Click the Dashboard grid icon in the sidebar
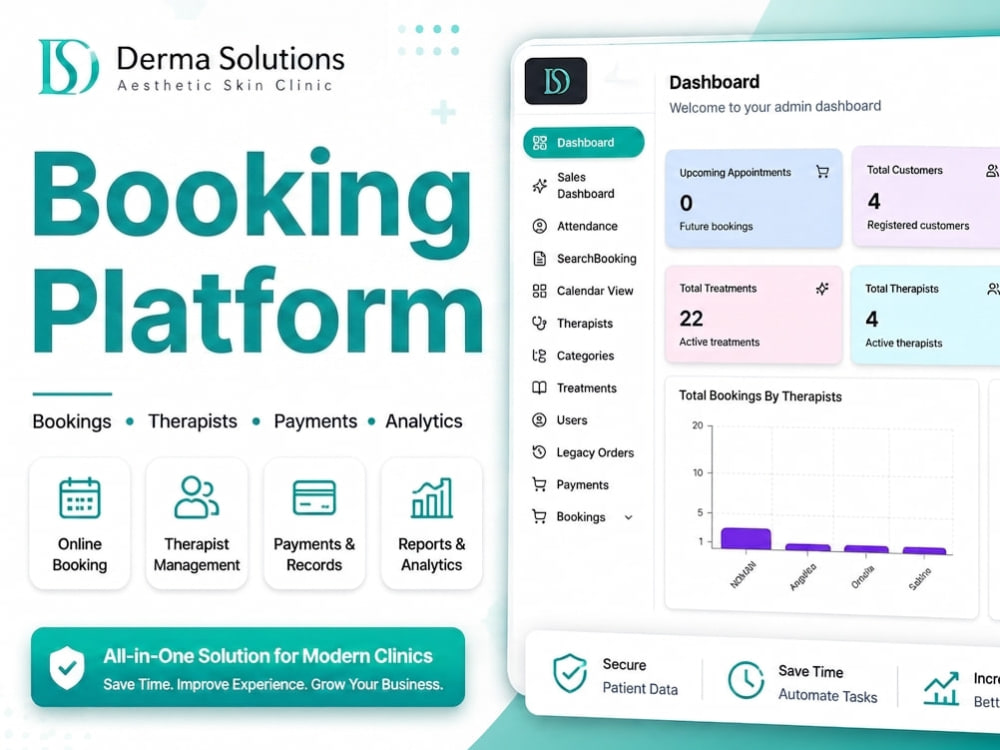1000x750 pixels. coord(540,142)
